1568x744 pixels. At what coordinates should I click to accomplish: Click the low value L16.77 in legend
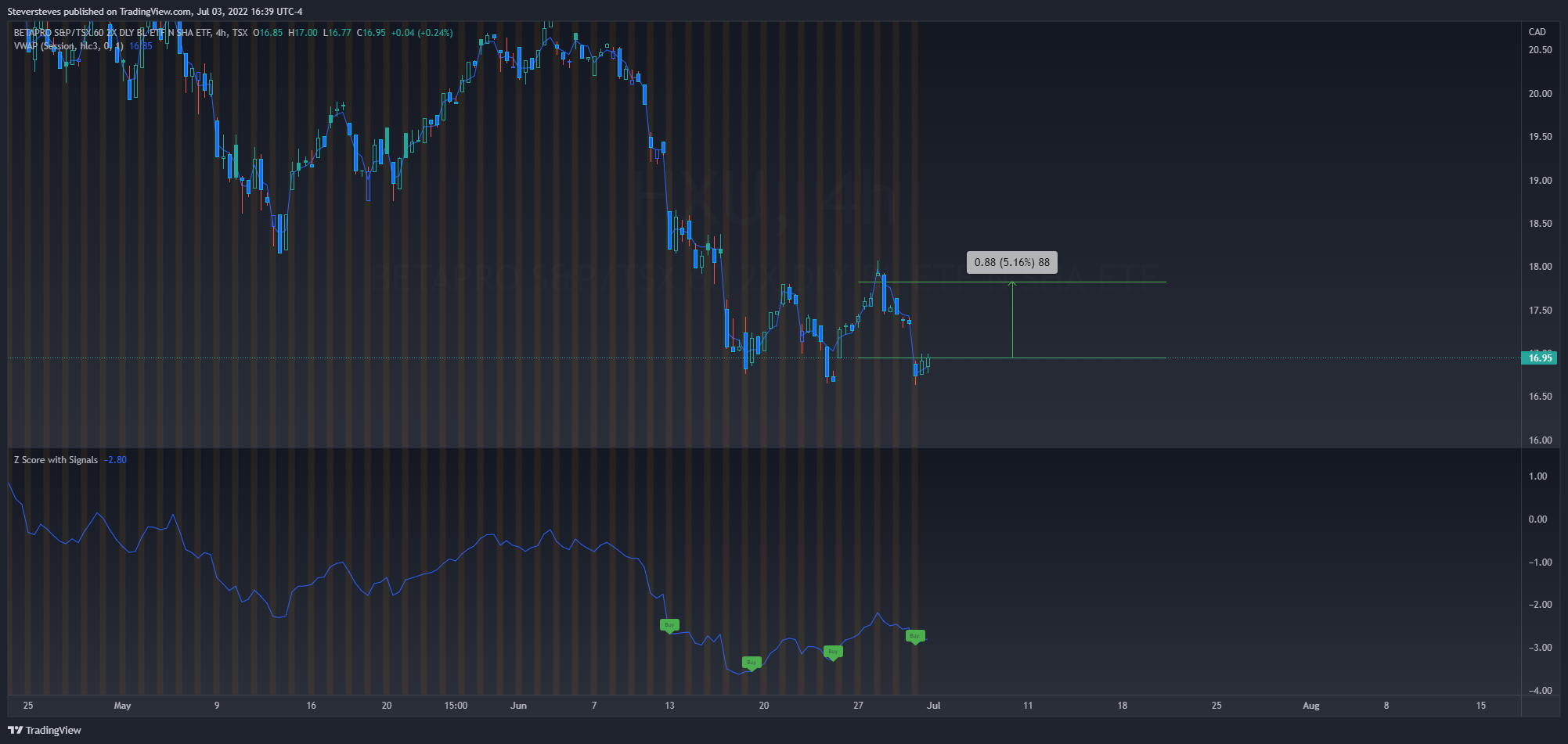click(337, 33)
